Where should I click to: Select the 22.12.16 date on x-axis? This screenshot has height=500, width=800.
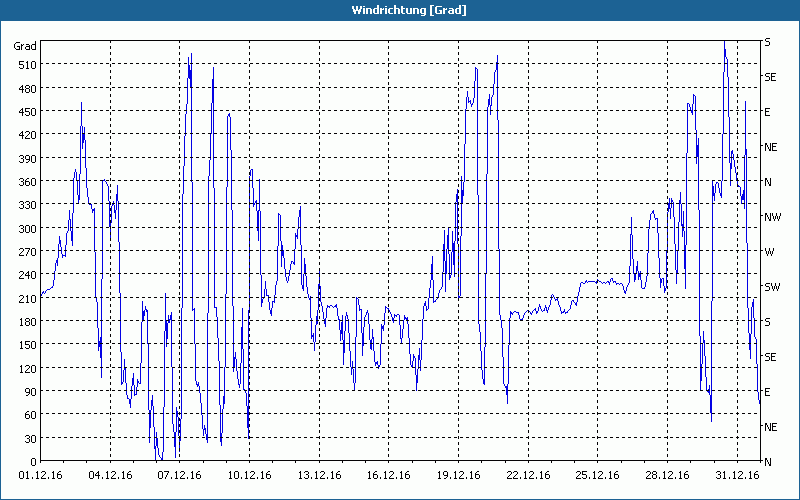tap(528, 476)
